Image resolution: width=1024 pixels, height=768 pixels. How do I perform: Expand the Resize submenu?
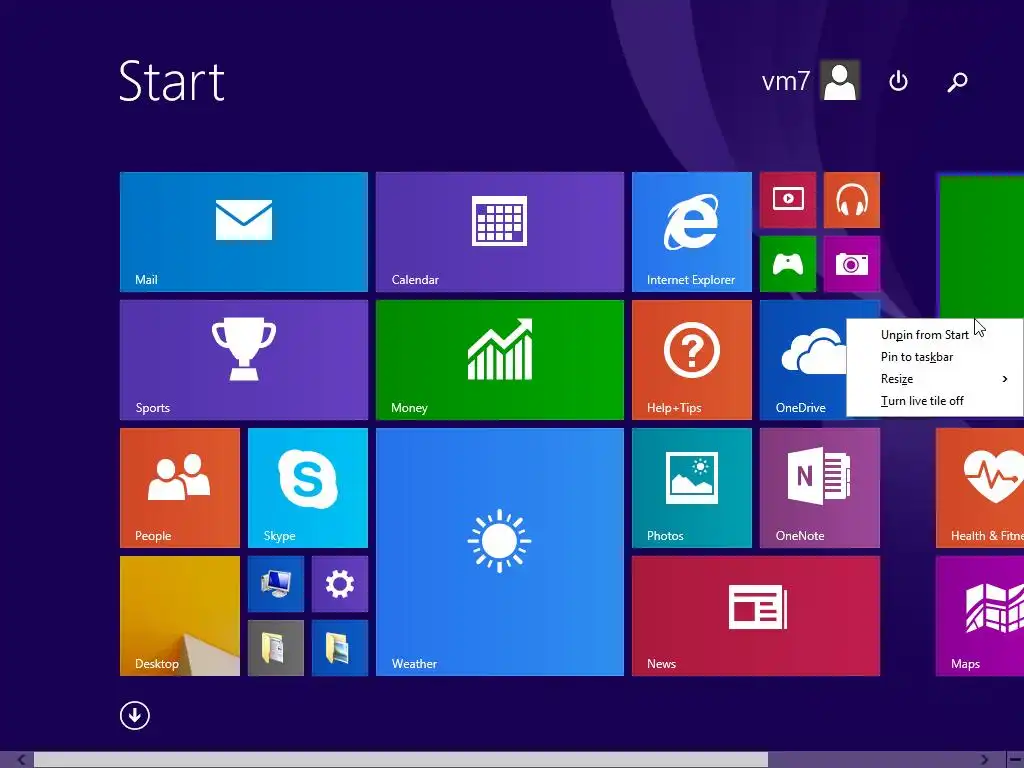tap(935, 379)
